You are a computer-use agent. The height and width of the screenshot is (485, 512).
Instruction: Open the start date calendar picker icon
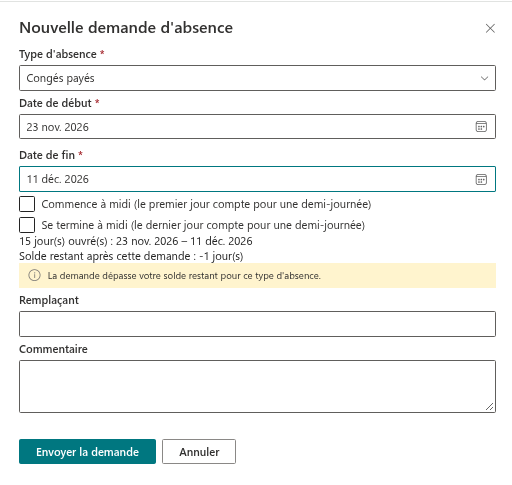click(481, 127)
